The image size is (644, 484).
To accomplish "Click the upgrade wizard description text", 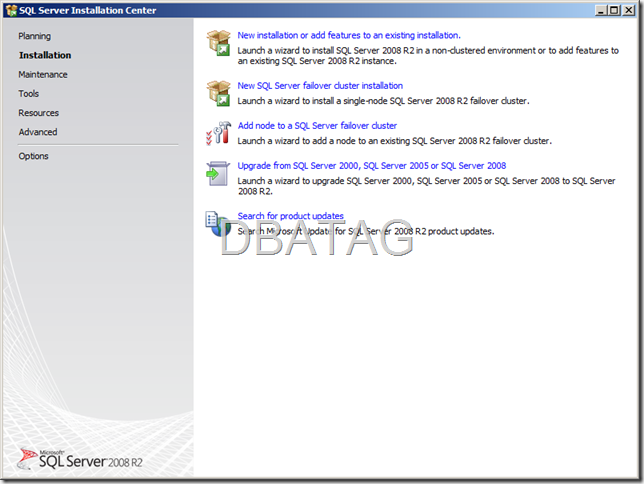I will tap(426, 186).
